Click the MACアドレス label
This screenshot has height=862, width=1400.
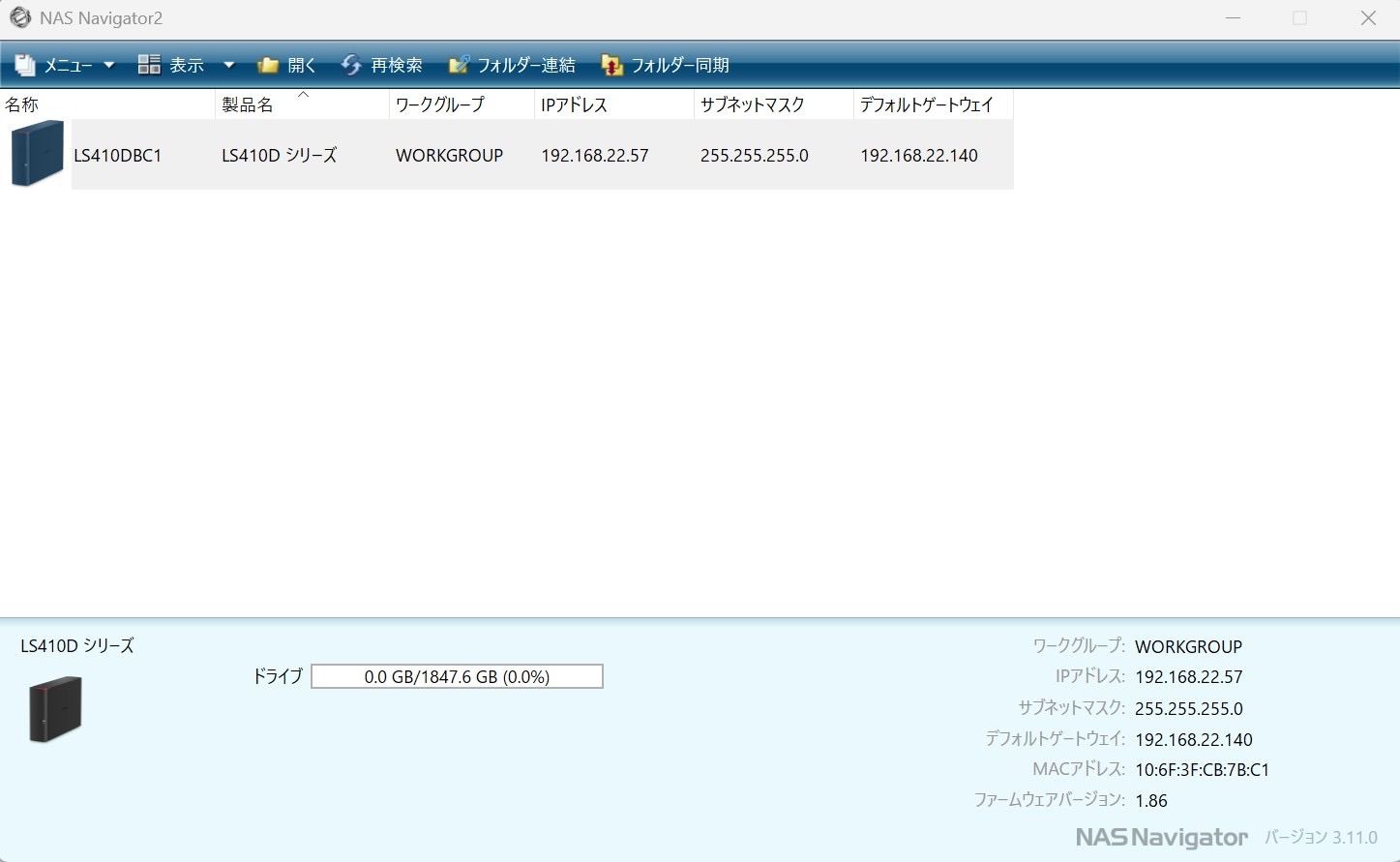(1079, 769)
